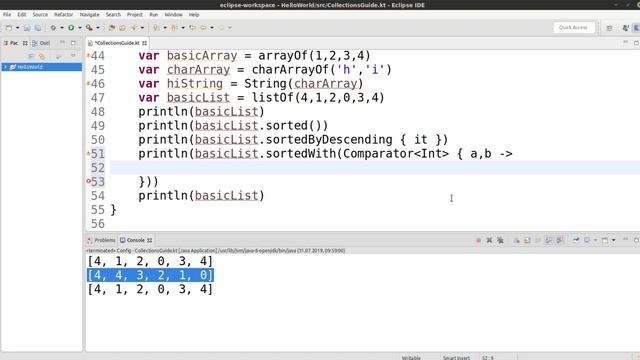The width and height of the screenshot is (640, 360).
Task: Open the External Tools dropdown arrow
Action: pos(98,28)
